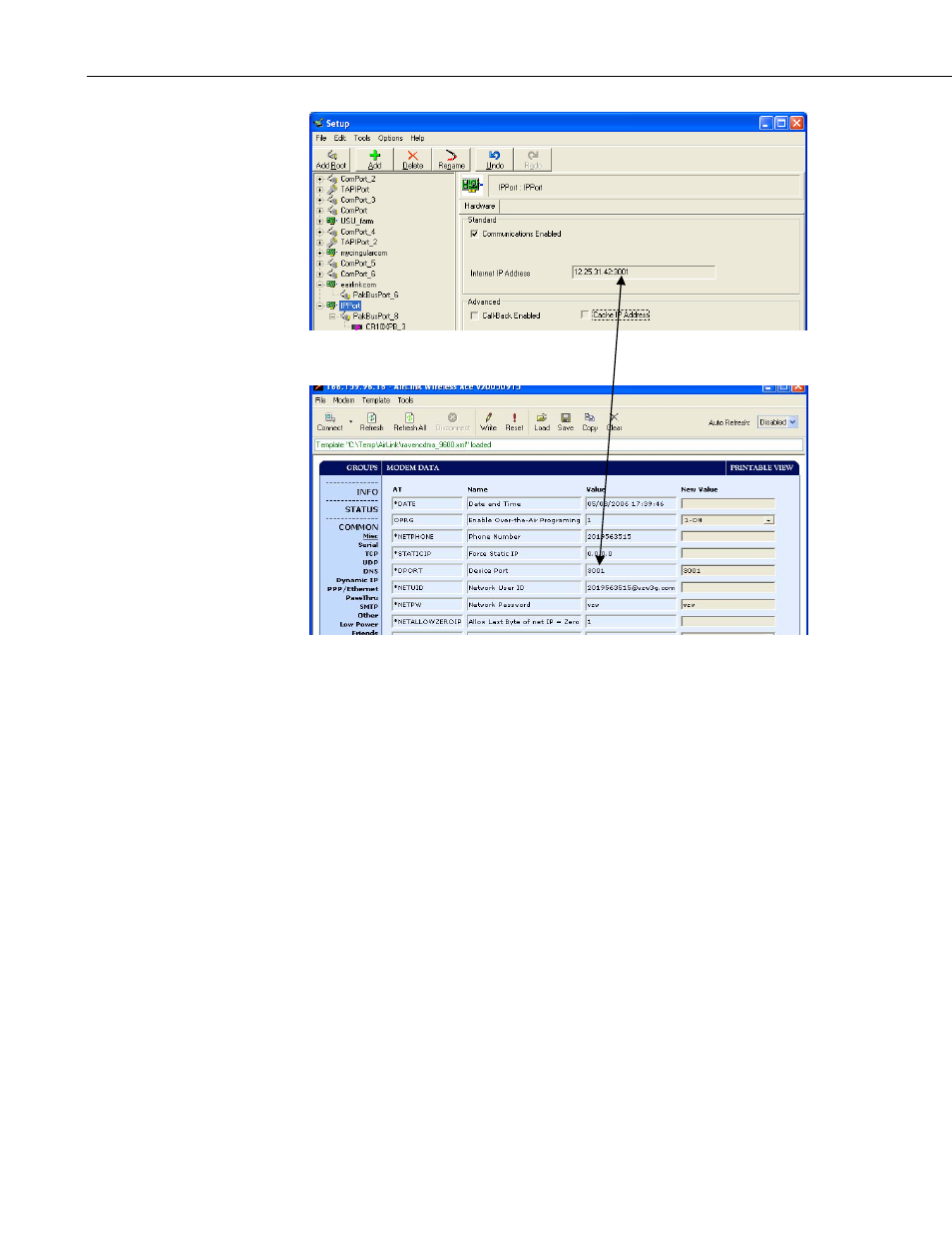Viewport: 952px width, 1233px height.
Task: Click the Undo toolbar button
Action: (494, 160)
